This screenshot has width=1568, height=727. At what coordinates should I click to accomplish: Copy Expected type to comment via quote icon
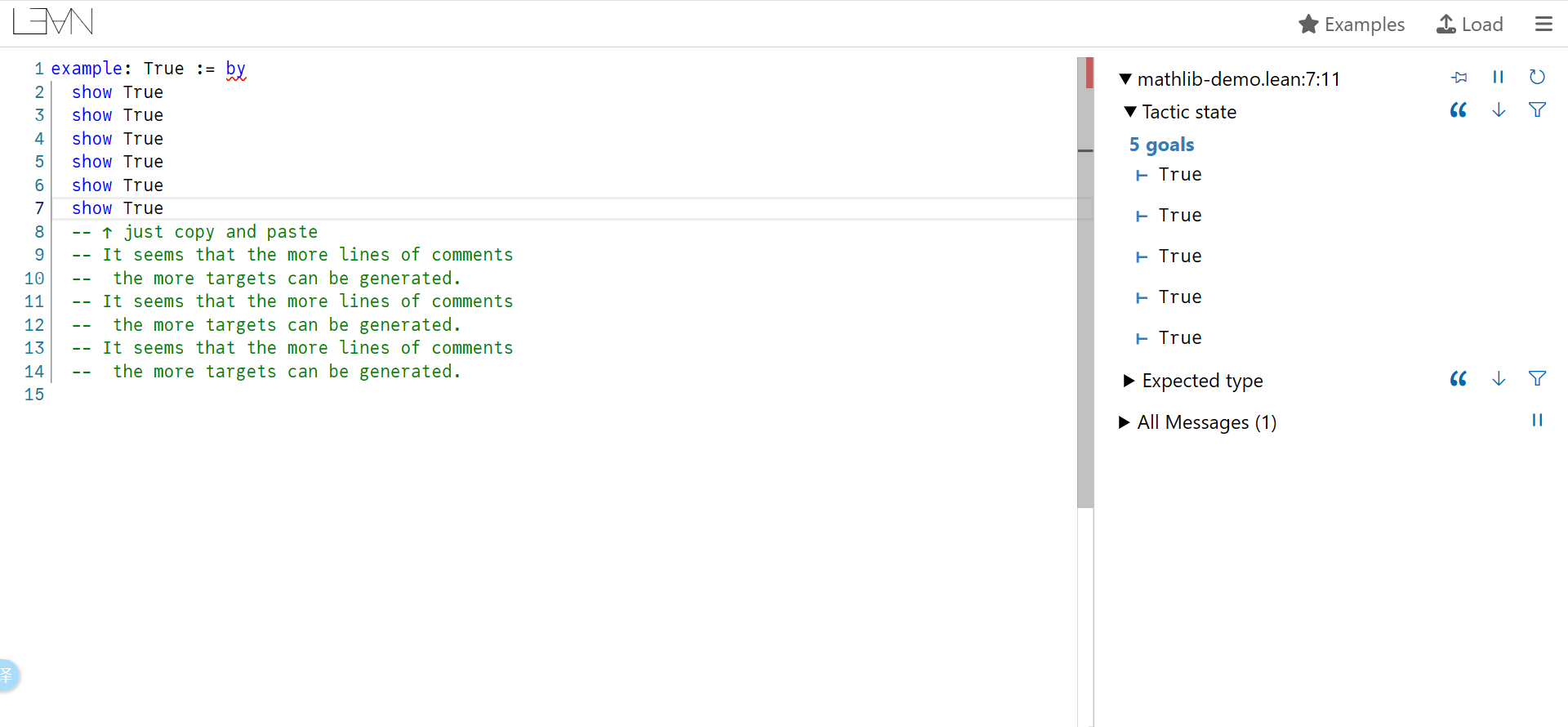click(1459, 379)
